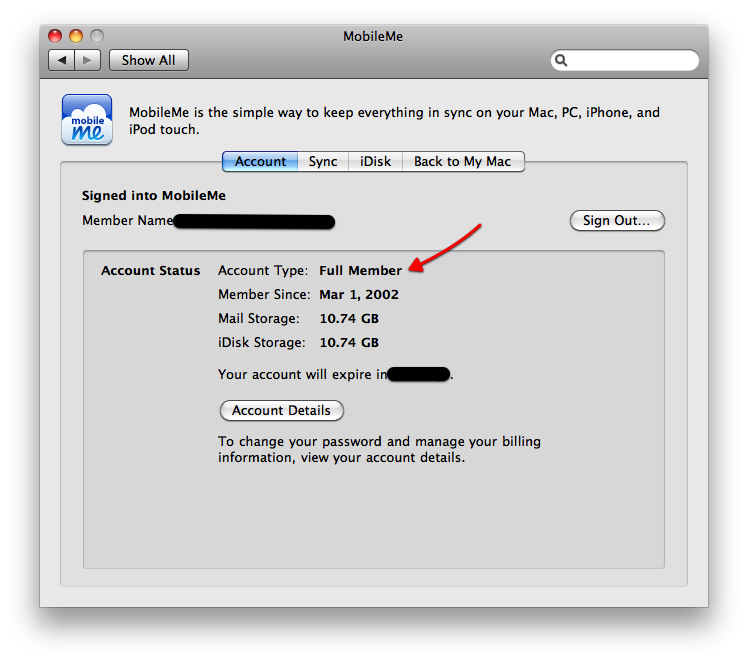Image resolution: width=748 pixels, height=662 pixels.
Task: Go forward with the right arrow button
Action: pyautogui.click(x=87, y=60)
